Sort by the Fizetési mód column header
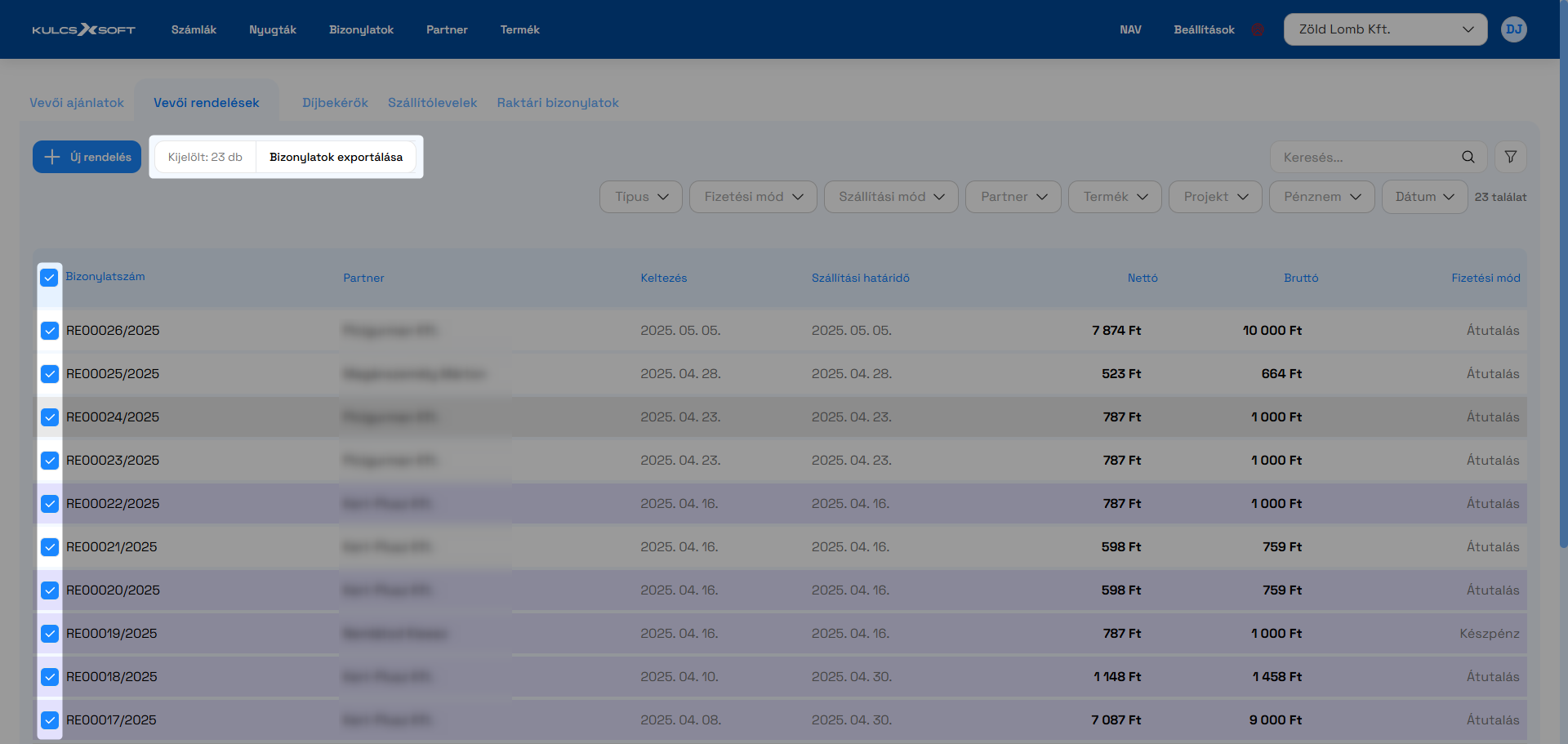 click(x=1486, y=278)
